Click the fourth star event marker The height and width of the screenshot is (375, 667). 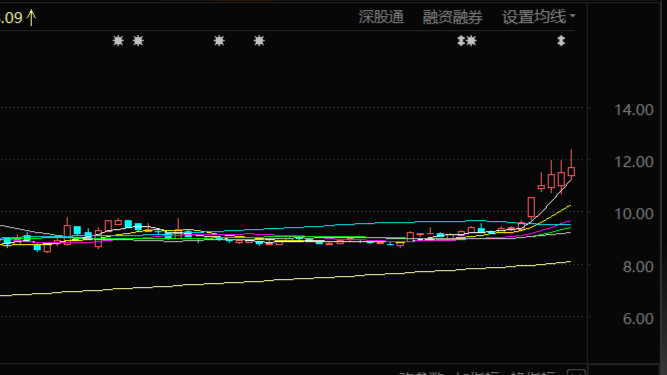pos(259,41)
